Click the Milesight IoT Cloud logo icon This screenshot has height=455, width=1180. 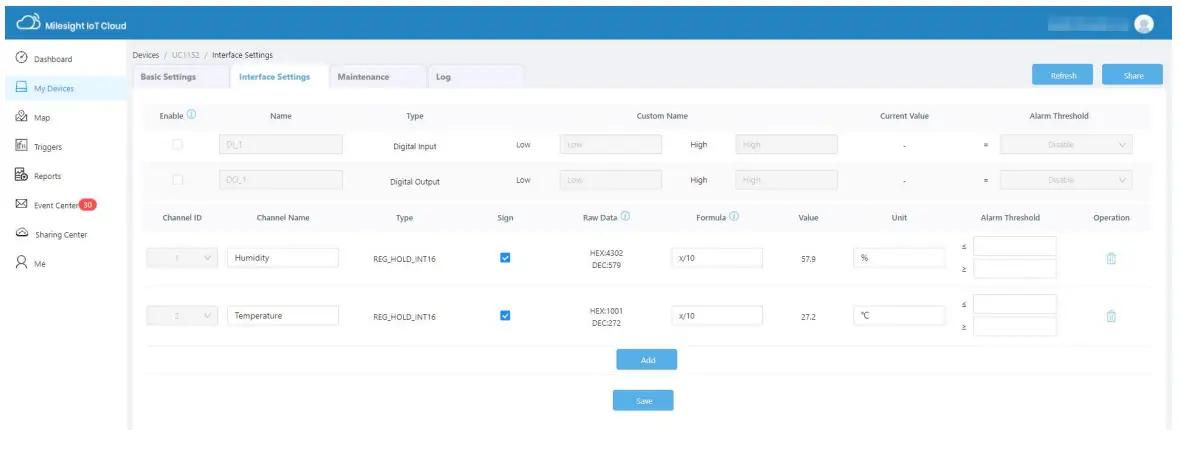click(x=28, y=24)
